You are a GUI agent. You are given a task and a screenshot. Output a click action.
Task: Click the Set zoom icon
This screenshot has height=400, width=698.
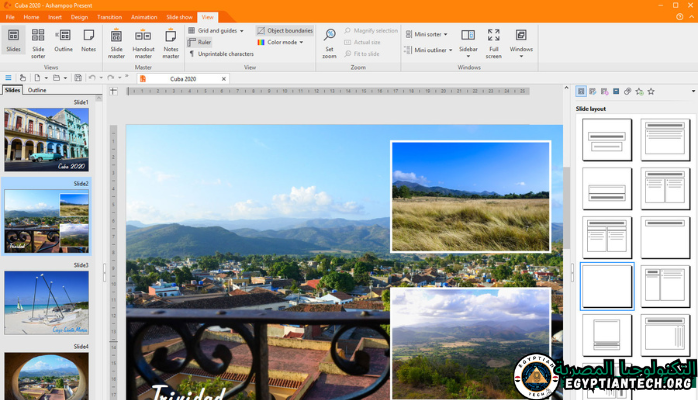coord(329,40)
